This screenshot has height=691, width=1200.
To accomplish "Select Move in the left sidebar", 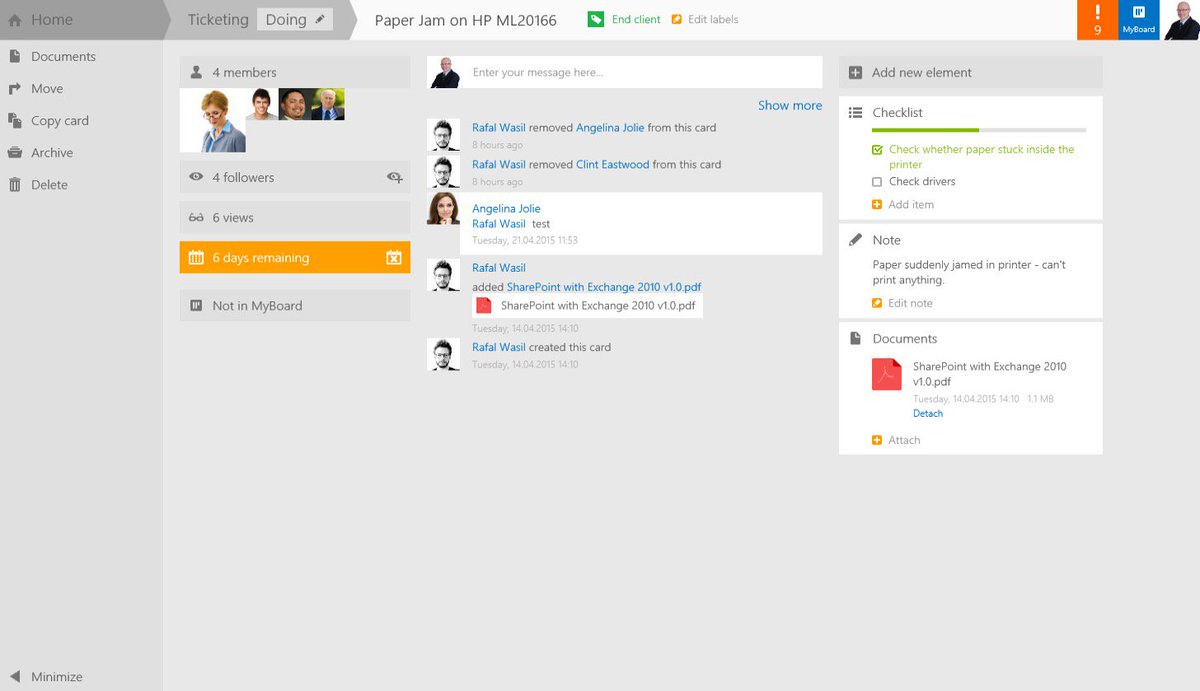I will 47,89.
